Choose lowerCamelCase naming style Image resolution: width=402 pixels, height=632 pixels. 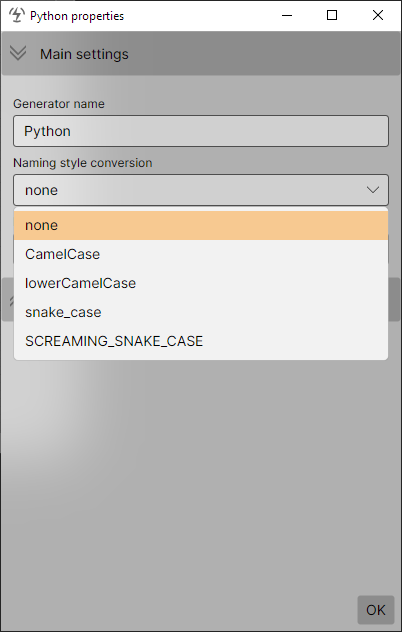click(201, 283)
